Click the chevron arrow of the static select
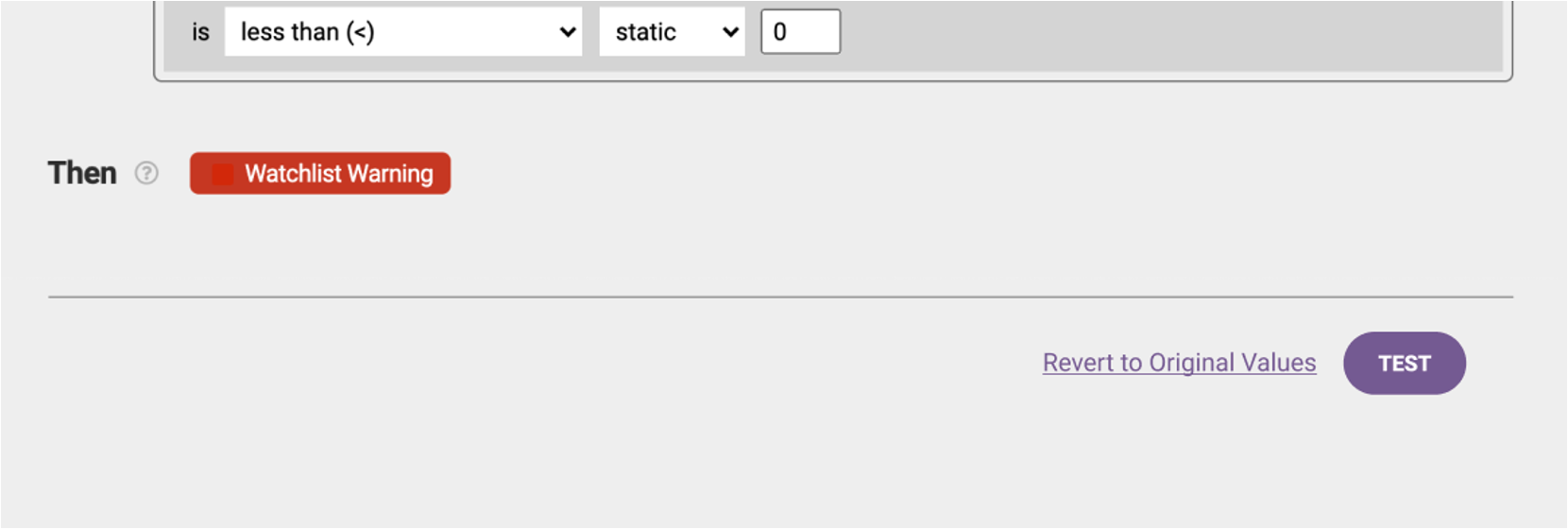Image resolution: width=1568 pixels, height=529 pixels. [730, 32]
